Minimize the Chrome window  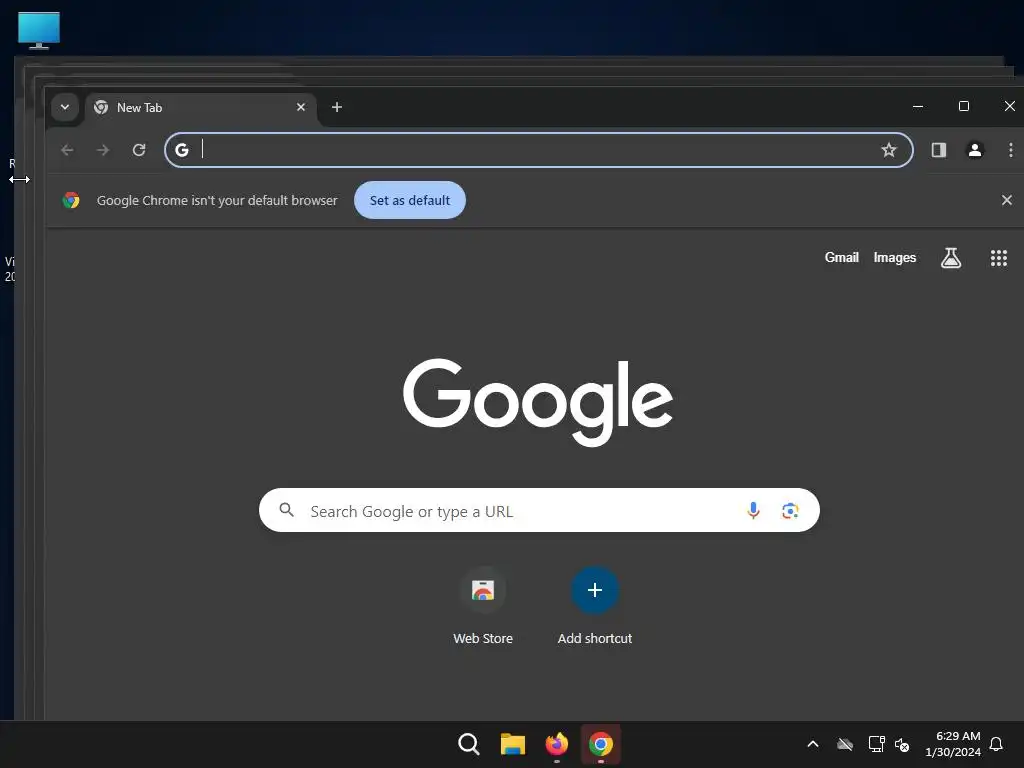(x=918, y=106)
